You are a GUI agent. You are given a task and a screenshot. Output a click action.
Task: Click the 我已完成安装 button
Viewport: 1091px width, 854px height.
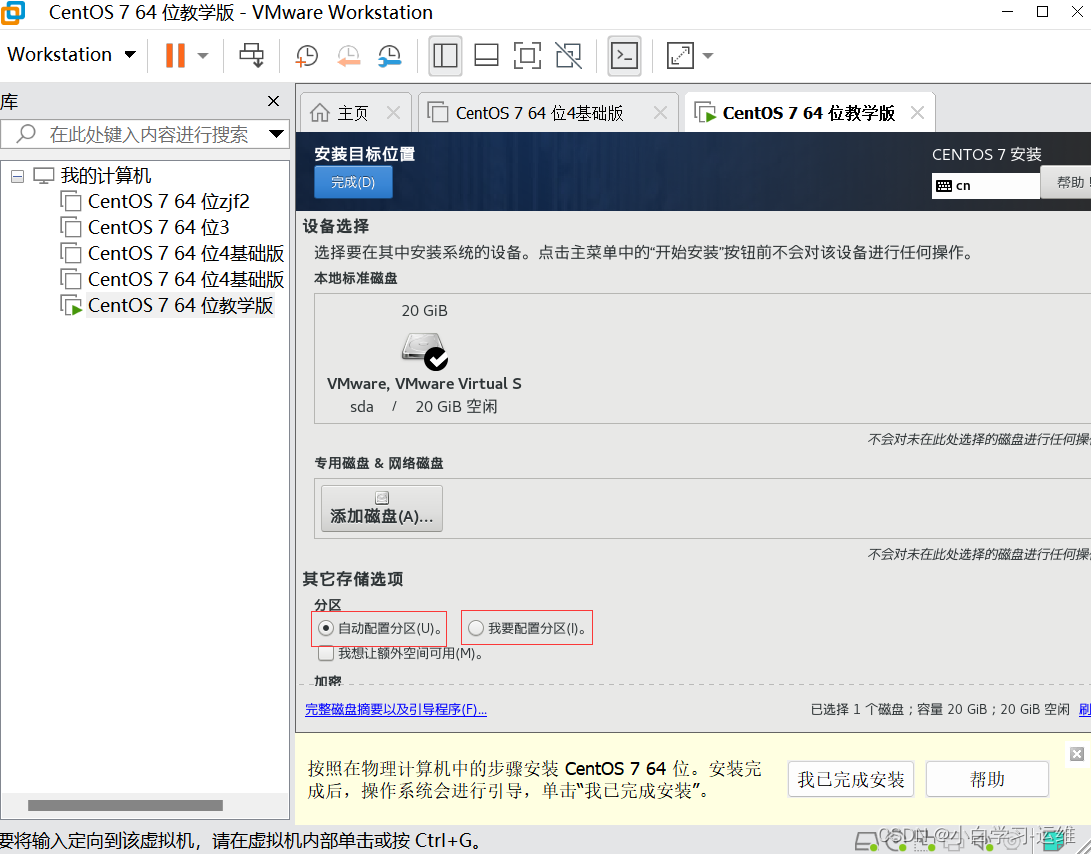[851, 779]
